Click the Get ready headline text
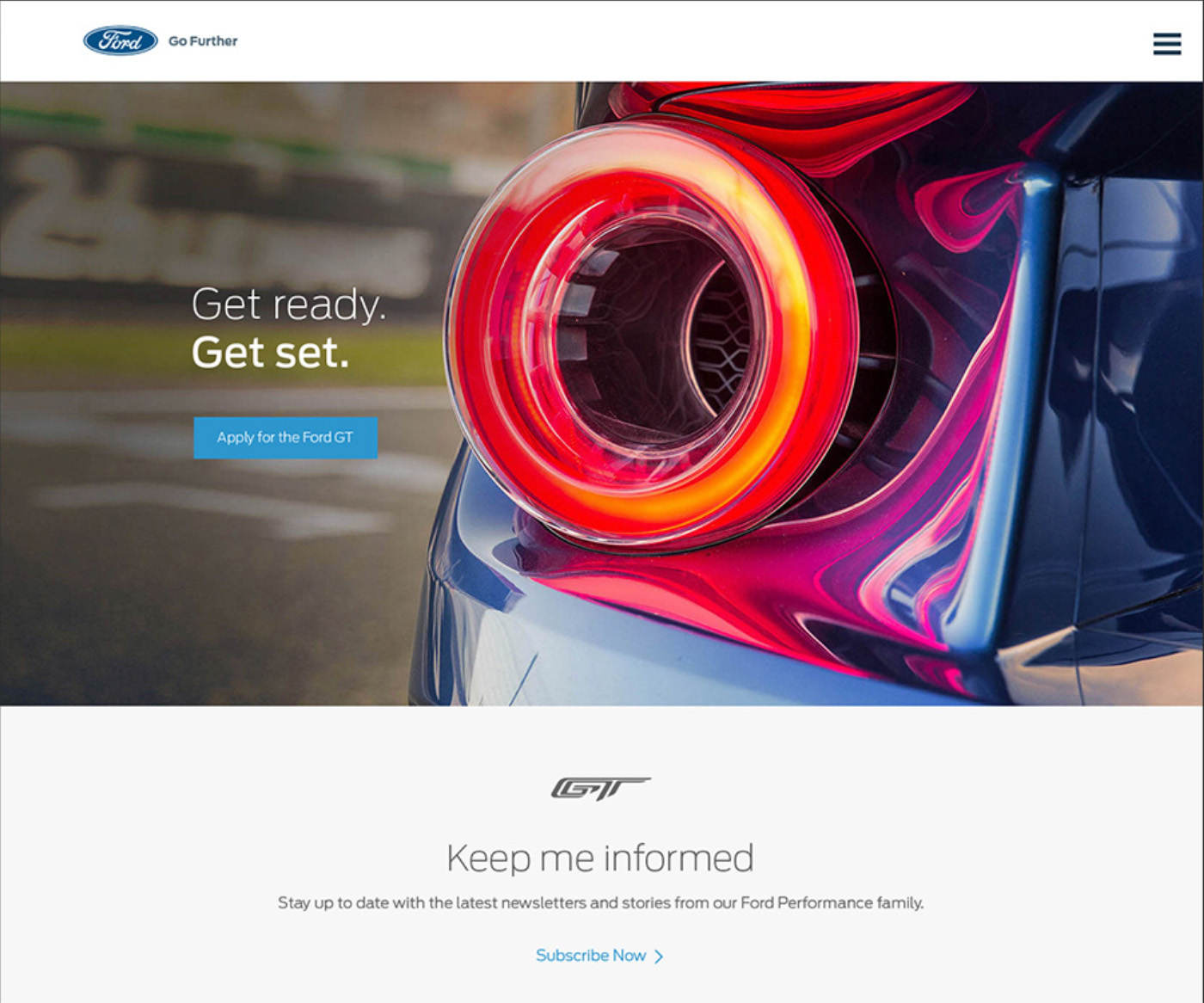Screen dimensions: 1204x1003 click(x=289, y=305)
